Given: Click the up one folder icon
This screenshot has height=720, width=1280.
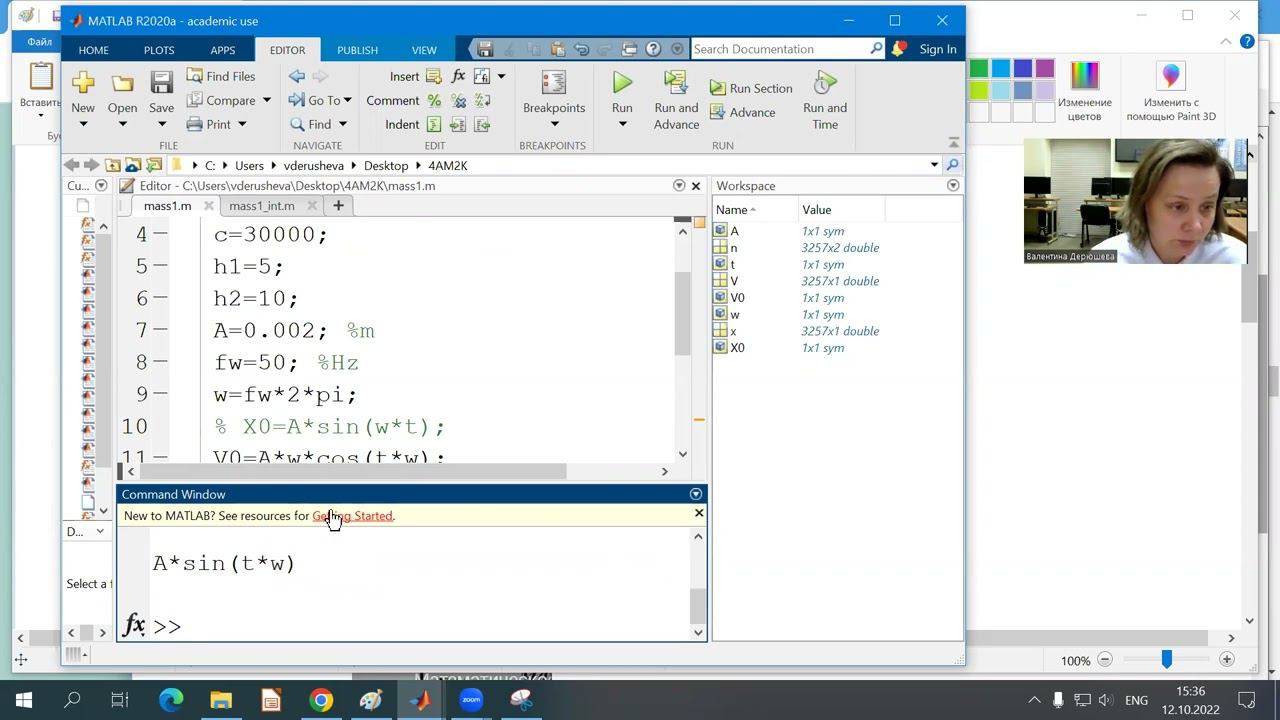Looking at the screenshot, I should click(113, 165).
